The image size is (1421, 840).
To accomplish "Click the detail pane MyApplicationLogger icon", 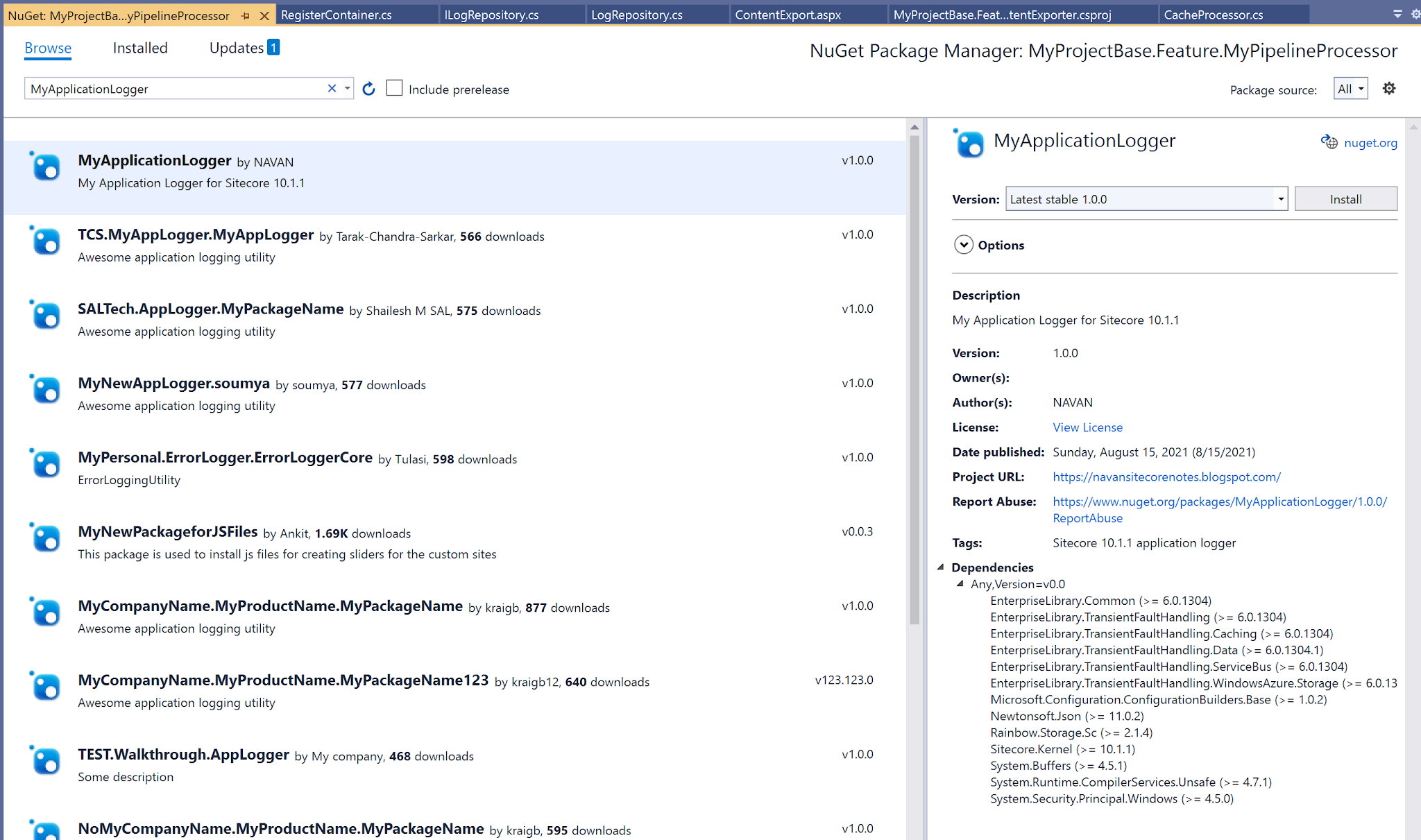I will tap(969, 144).
